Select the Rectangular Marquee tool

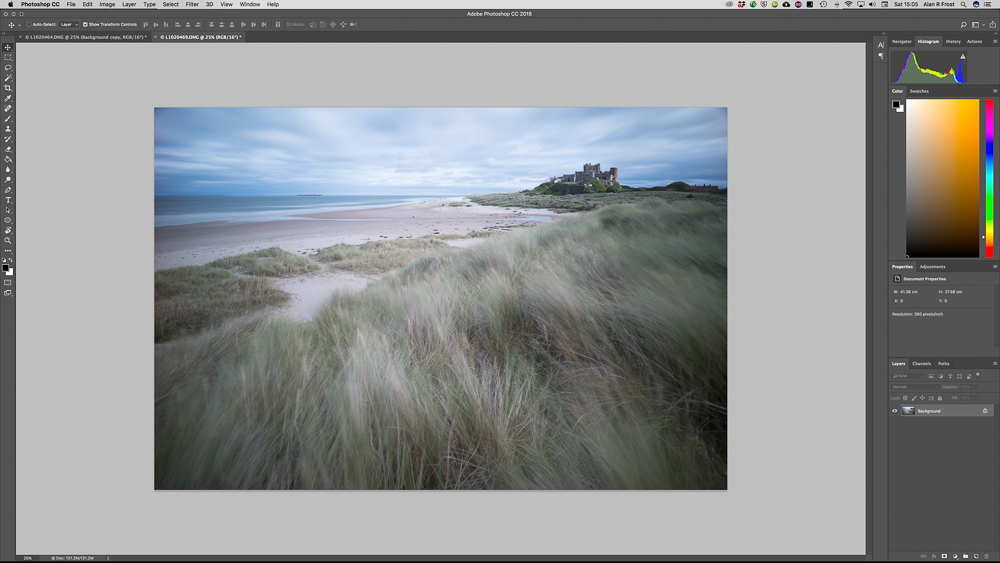click(x=8, y=57)
